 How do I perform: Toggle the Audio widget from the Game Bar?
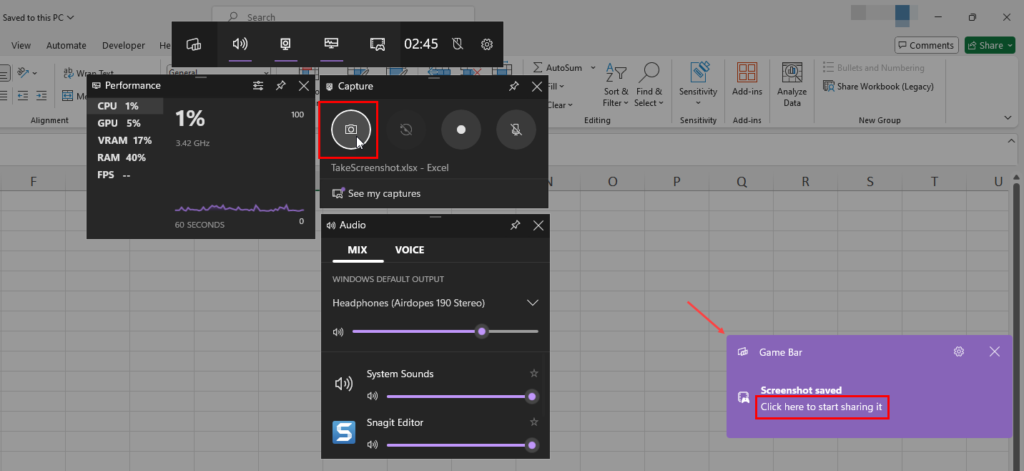click(x=240, y=44)
